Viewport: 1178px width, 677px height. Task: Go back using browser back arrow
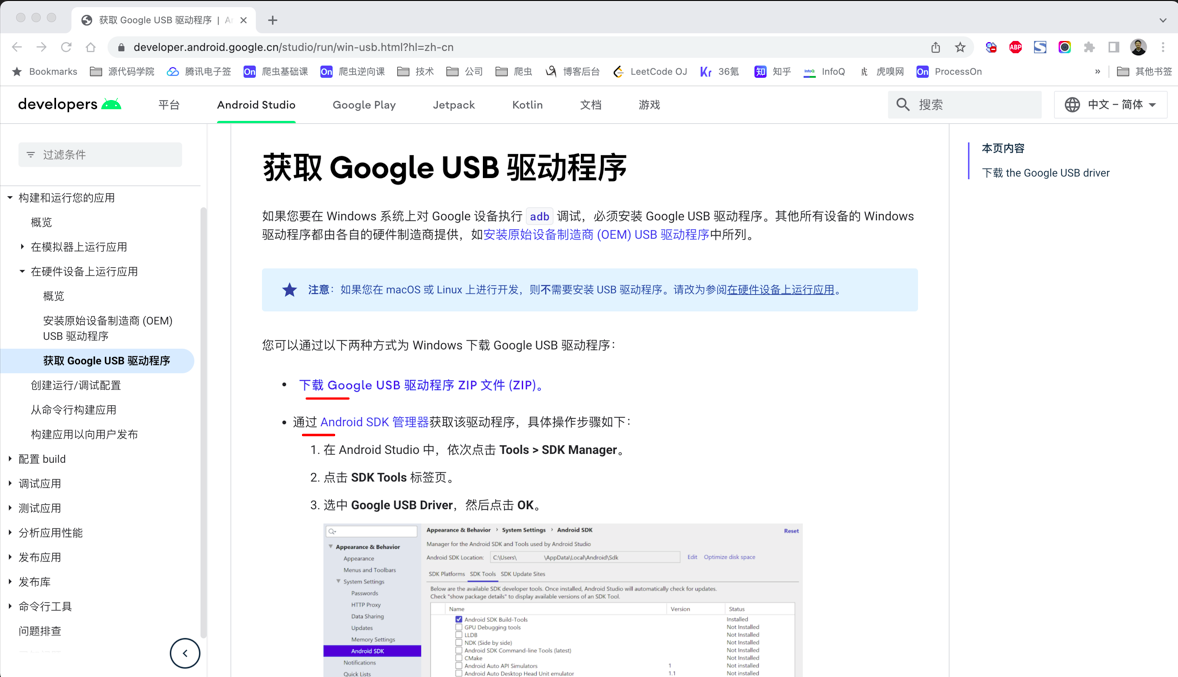click(x=17, y=47)
